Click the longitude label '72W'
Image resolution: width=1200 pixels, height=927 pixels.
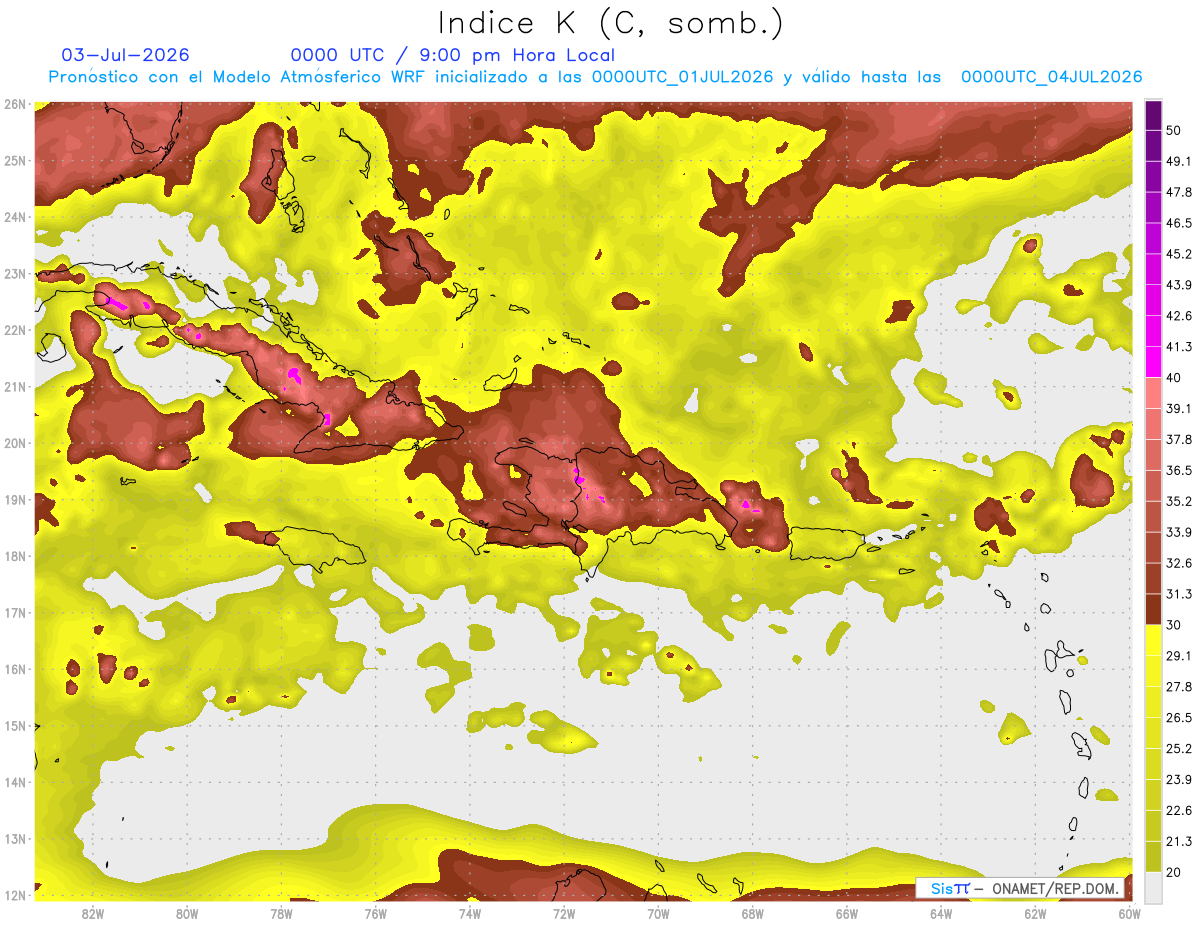coord(563,915)
